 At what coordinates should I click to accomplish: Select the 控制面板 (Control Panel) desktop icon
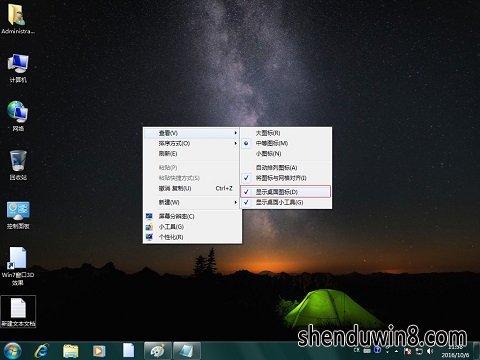(x=18, y=215)
